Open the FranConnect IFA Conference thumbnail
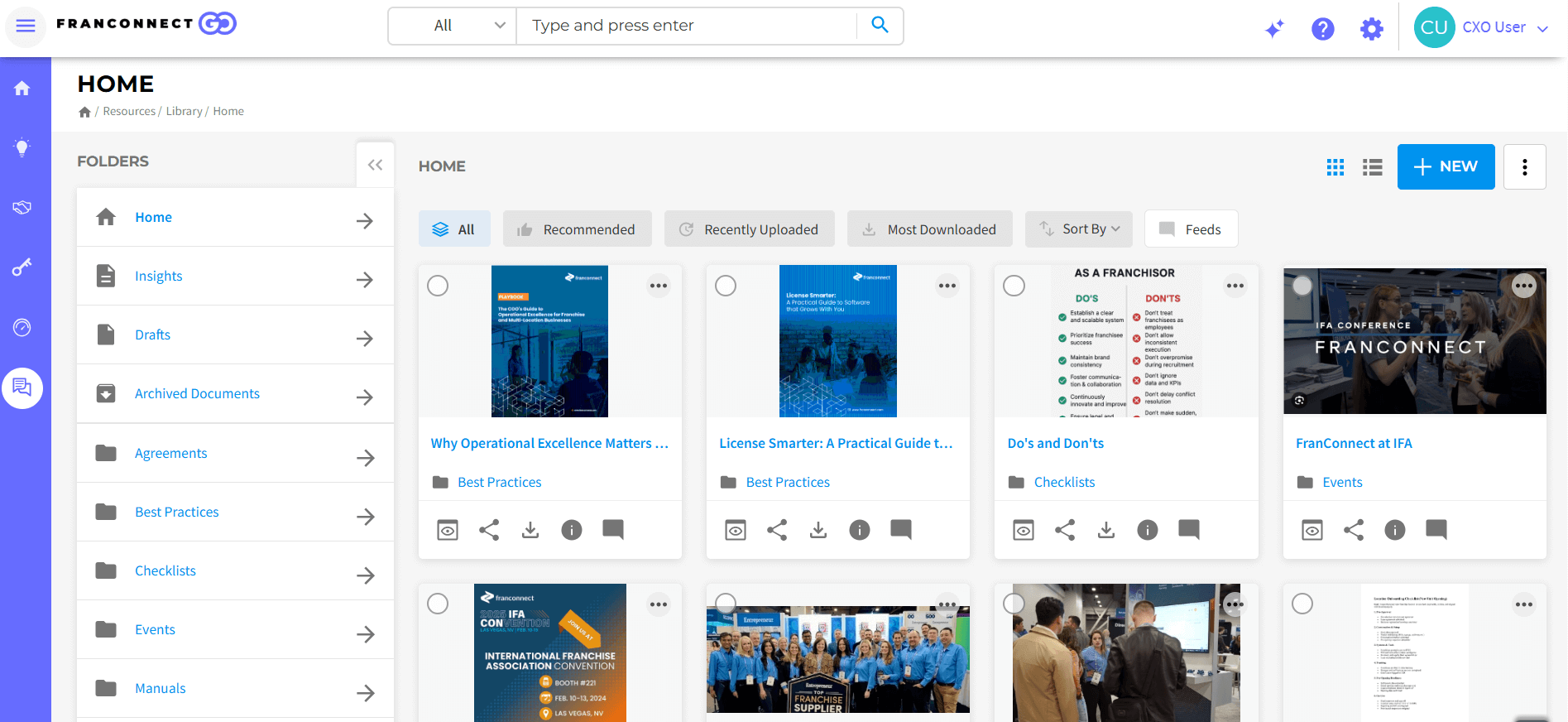 tap(1415, 341)
